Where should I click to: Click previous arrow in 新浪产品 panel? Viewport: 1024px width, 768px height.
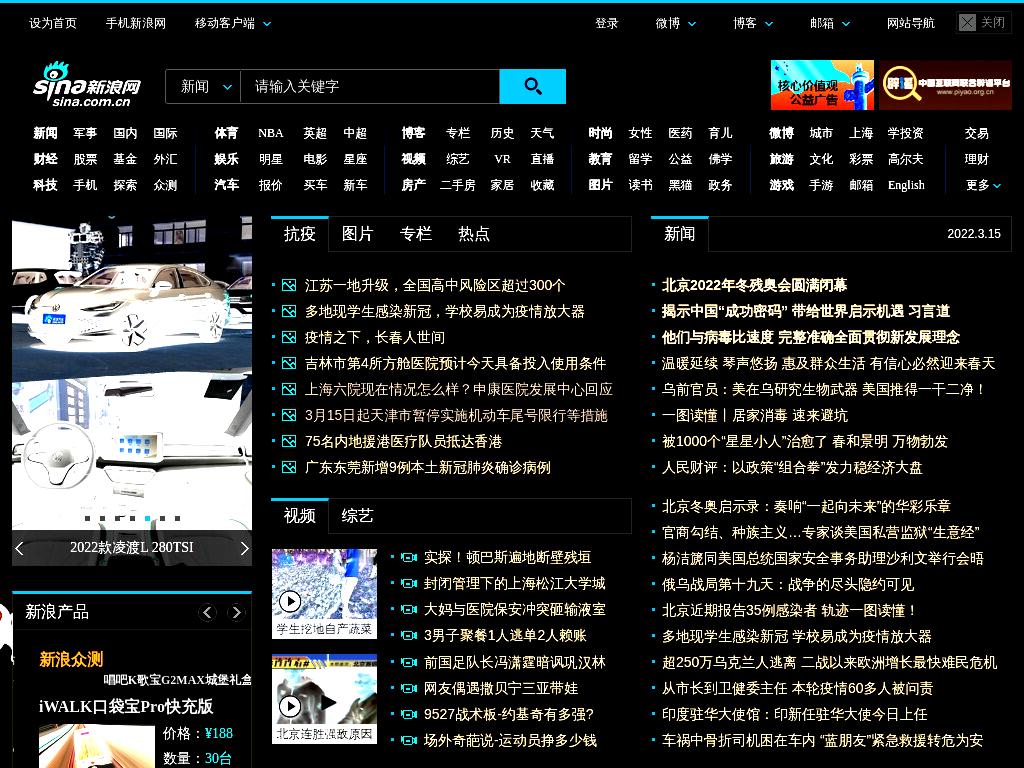point(208,613)
